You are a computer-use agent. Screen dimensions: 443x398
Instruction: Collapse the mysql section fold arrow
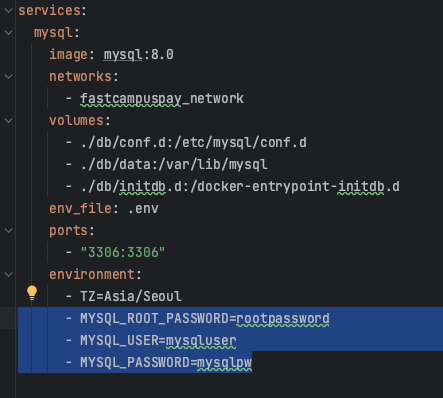click(8, 33)
